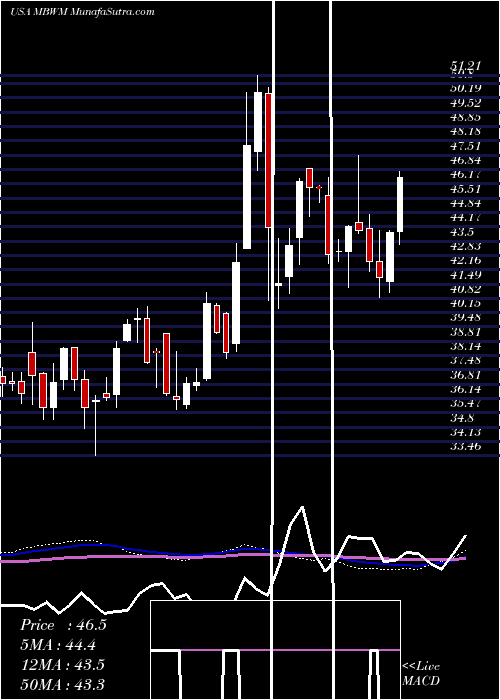The image size is (500, 700).
Task: Click the 44.17 price axis label
Action: click(x=465, y=217)
